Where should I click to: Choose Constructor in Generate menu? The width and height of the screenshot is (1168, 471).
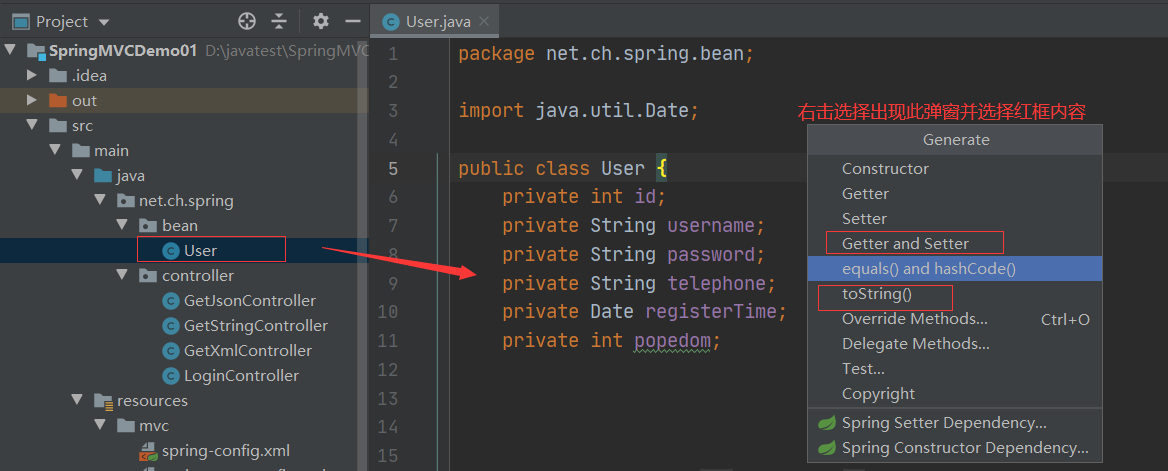point(954,168)
